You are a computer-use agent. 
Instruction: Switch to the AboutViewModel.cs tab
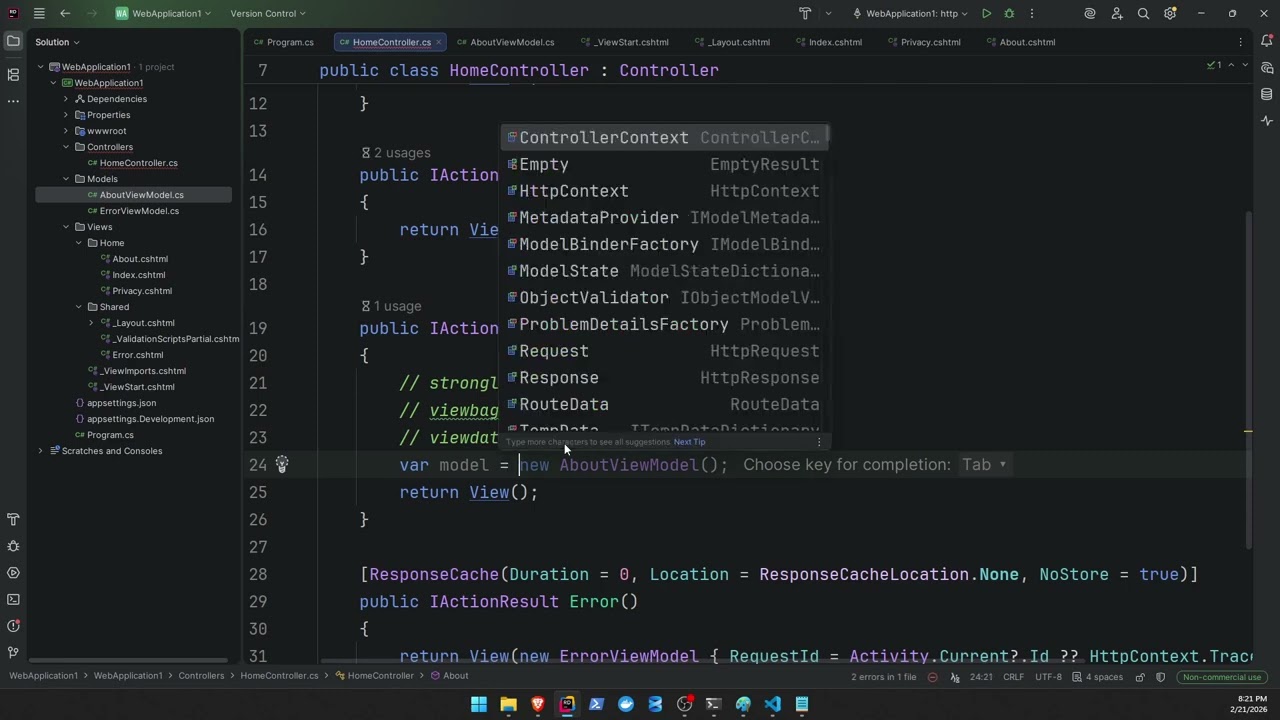pos(505,42)
